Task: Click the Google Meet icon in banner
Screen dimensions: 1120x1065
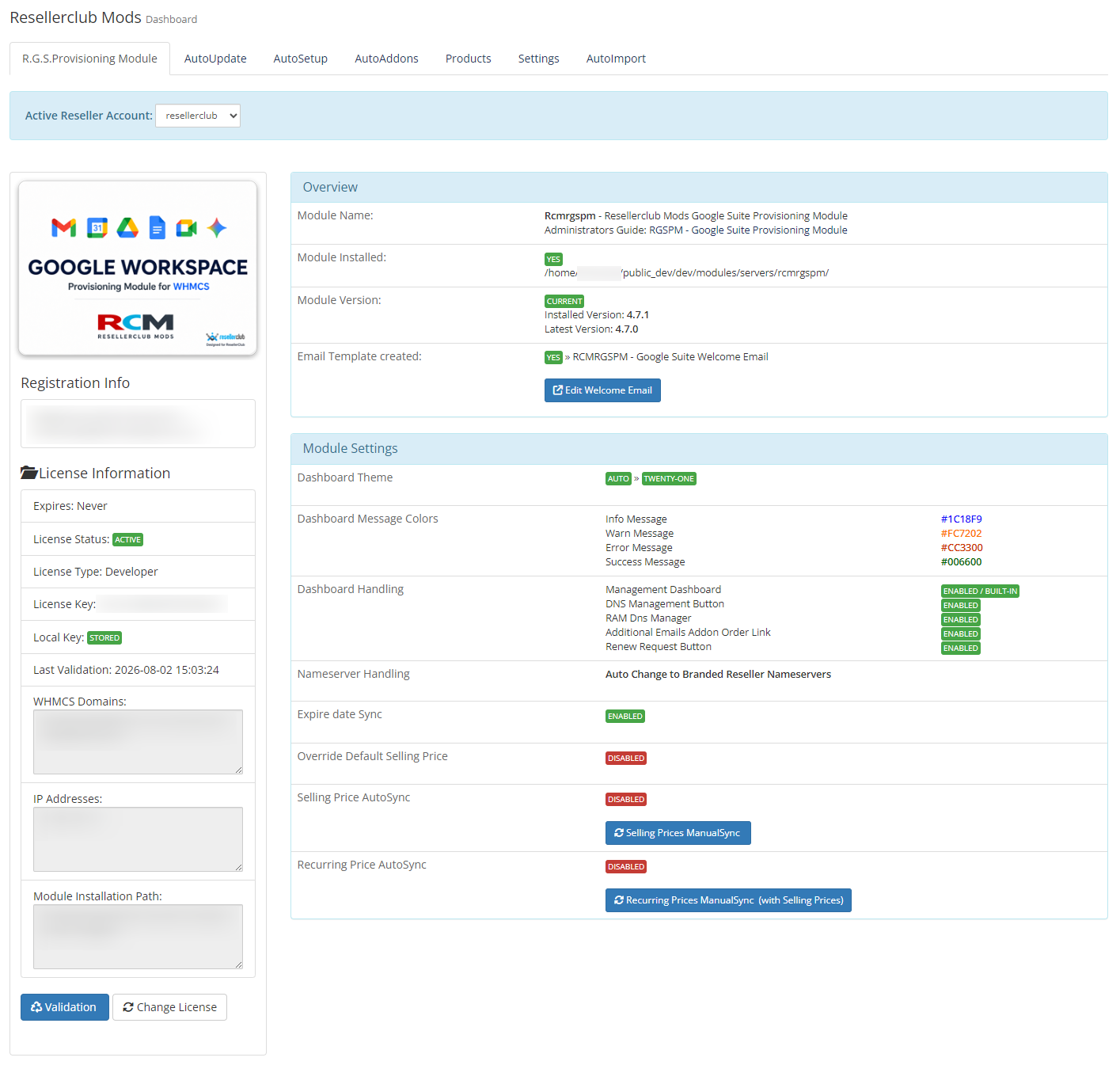Action: pos(187,228)
